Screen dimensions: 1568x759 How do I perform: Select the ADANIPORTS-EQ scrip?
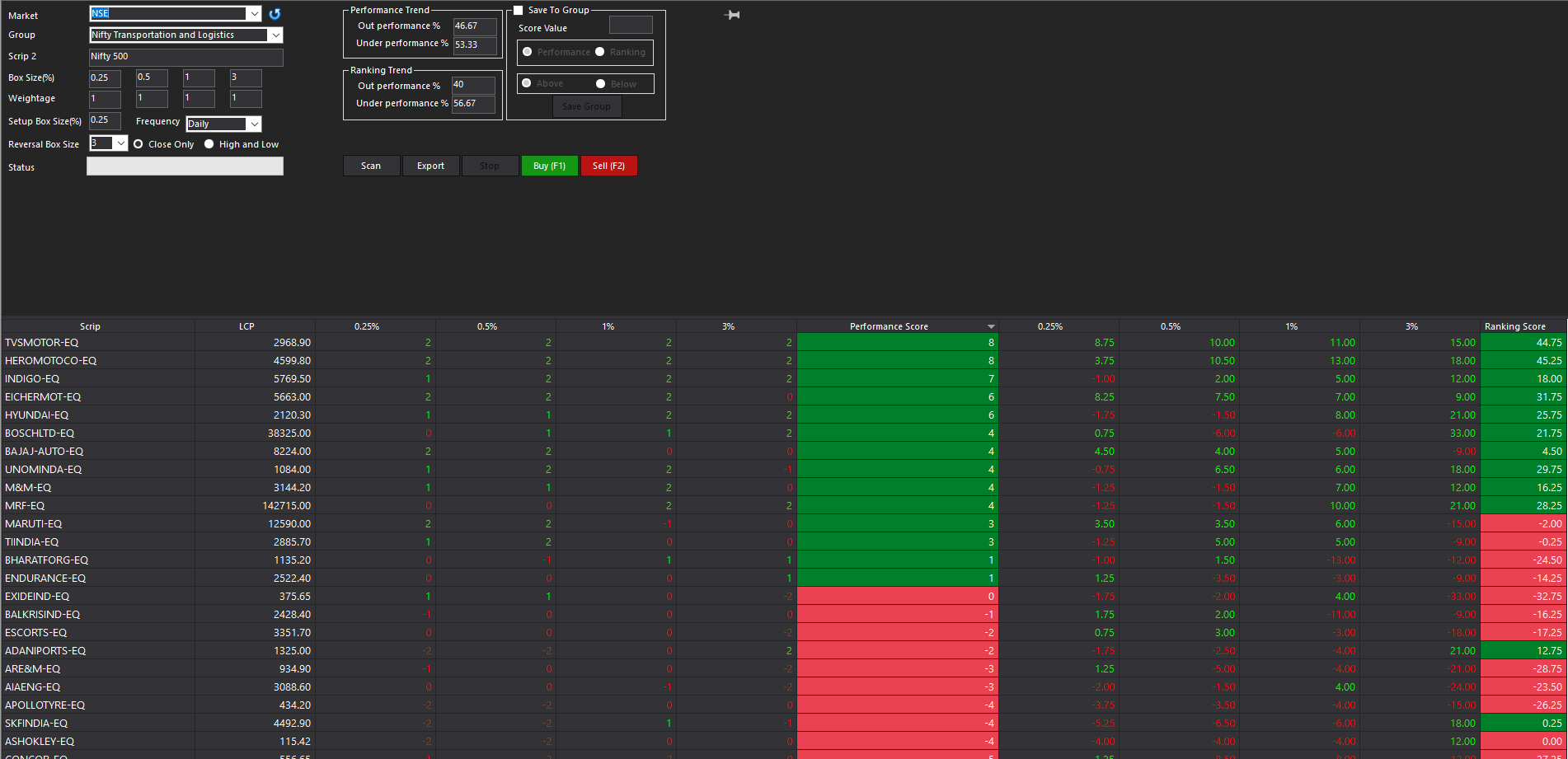[45, 651]
